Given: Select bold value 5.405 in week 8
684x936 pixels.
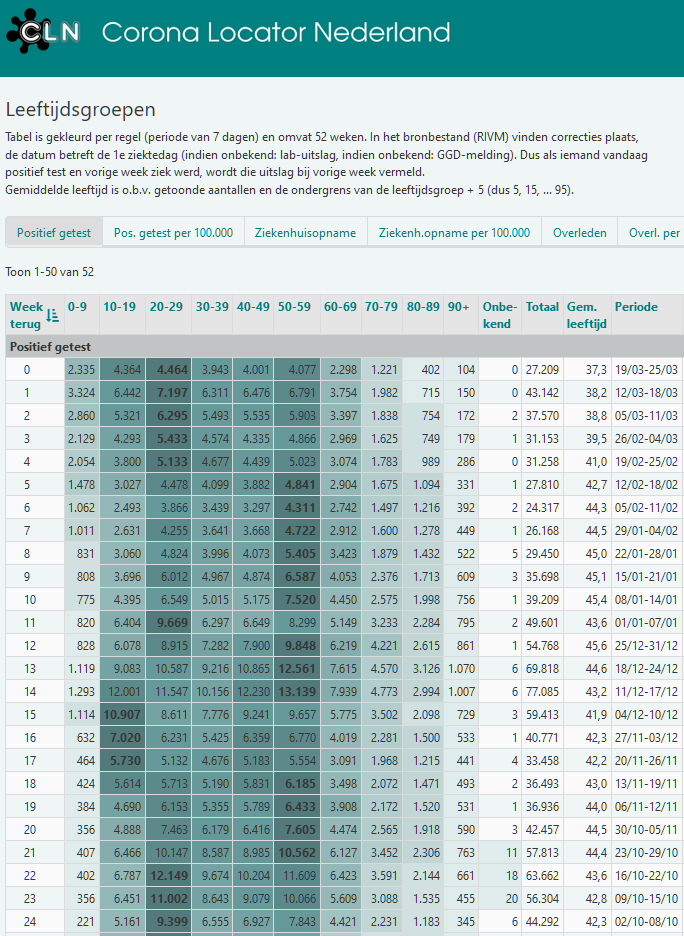Looking at the screenshot, I should [297, 553].
